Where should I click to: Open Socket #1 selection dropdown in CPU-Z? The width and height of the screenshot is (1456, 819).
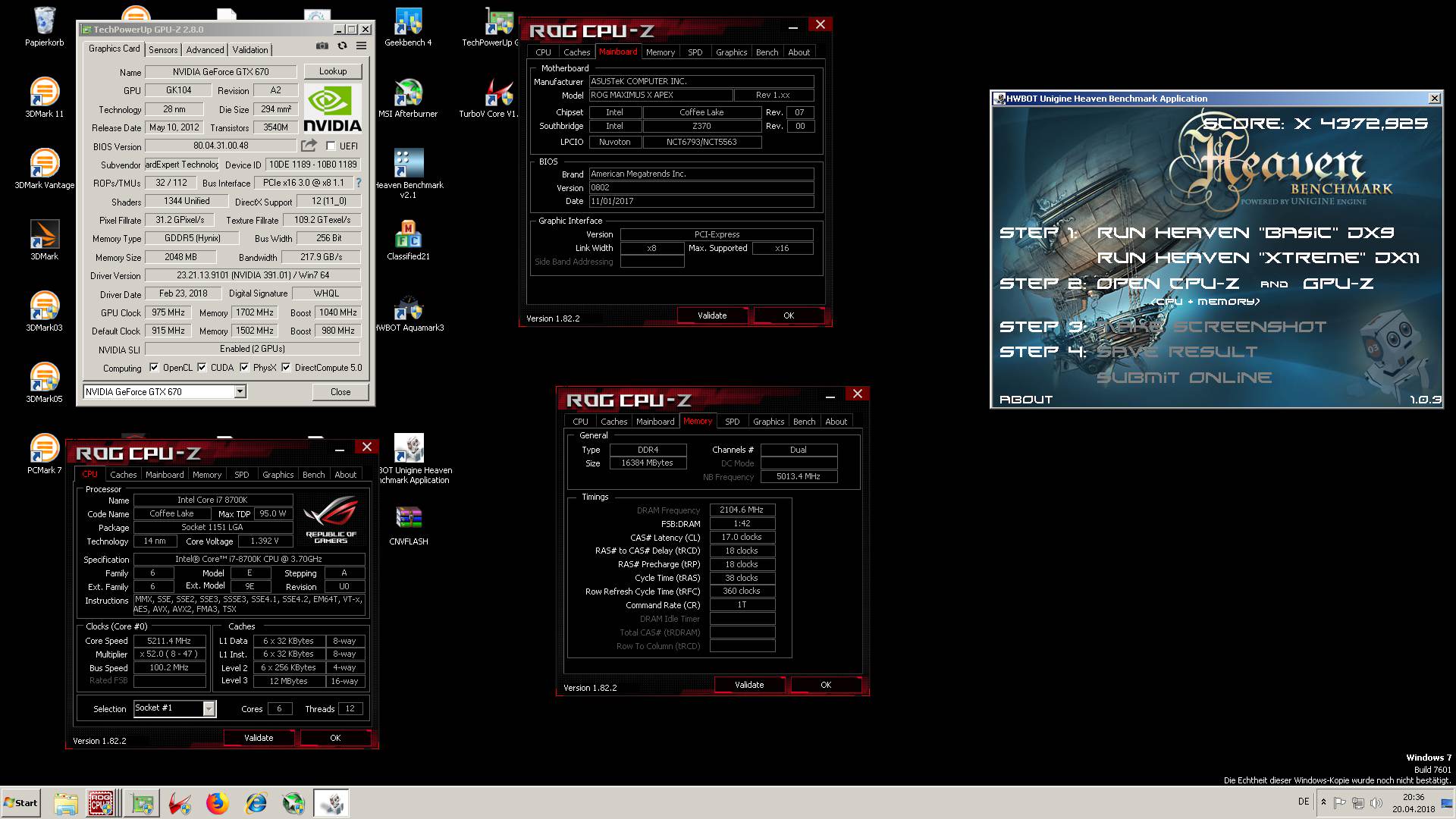[x=209, y=708]
